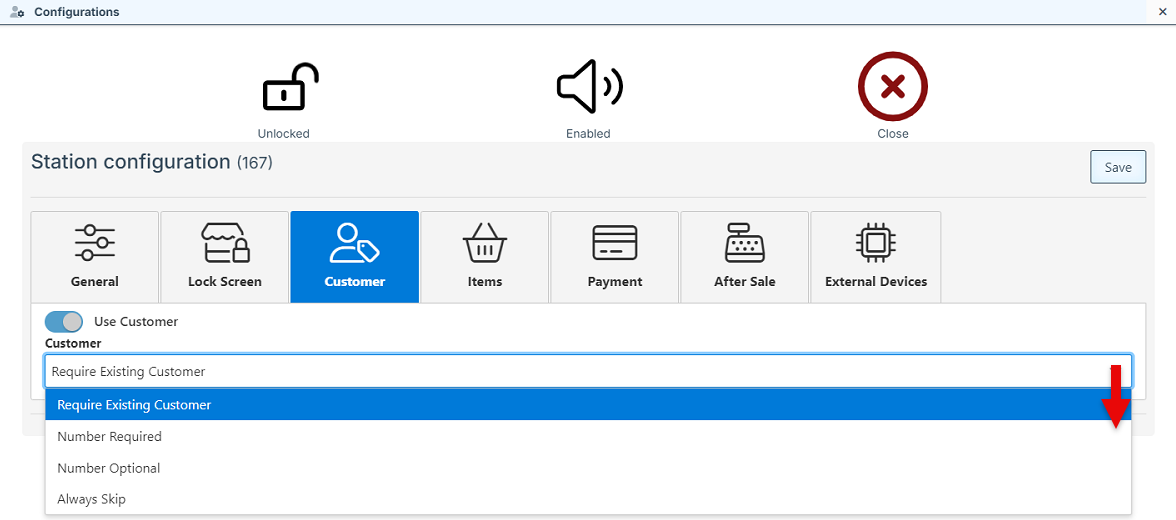The height and width of the screenshot is (520, 1176).
Task: Choose Number Optional from dropdown list
Action: coord(108,468)
